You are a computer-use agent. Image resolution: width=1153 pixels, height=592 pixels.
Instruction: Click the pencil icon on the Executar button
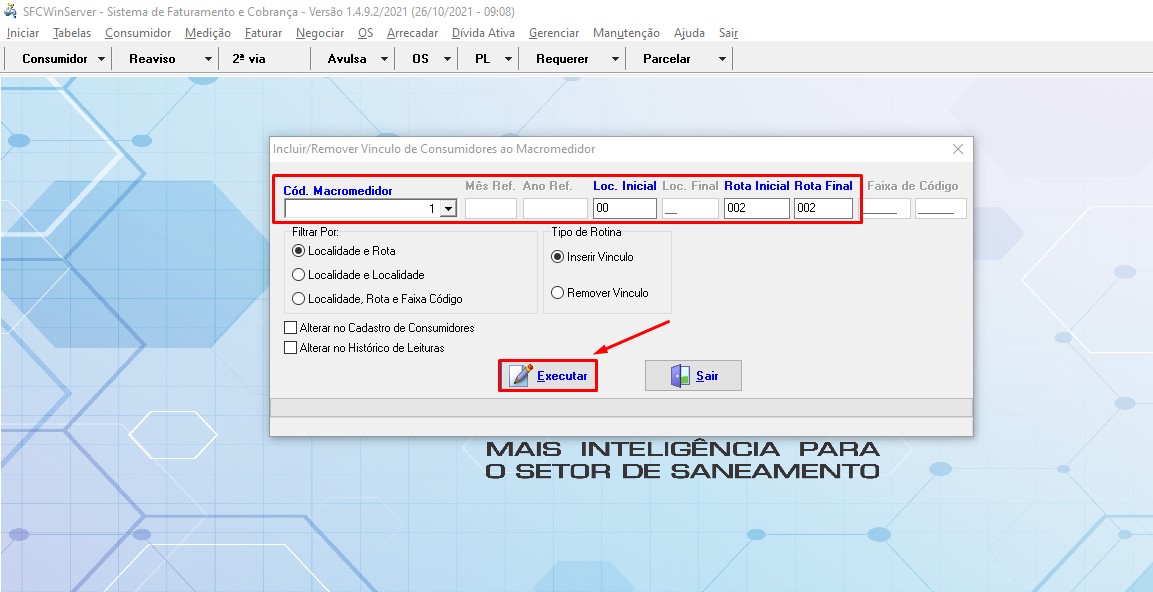pos(521,374)
